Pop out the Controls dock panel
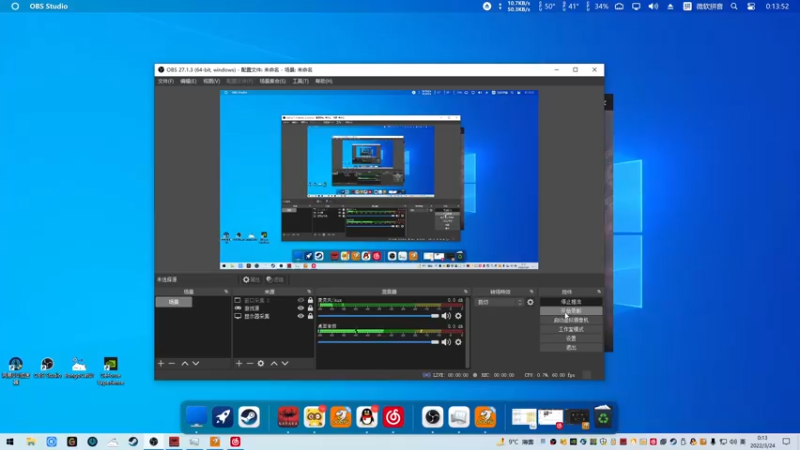The height and width of the screenshot is (450, 800). [x=599, y=292]
